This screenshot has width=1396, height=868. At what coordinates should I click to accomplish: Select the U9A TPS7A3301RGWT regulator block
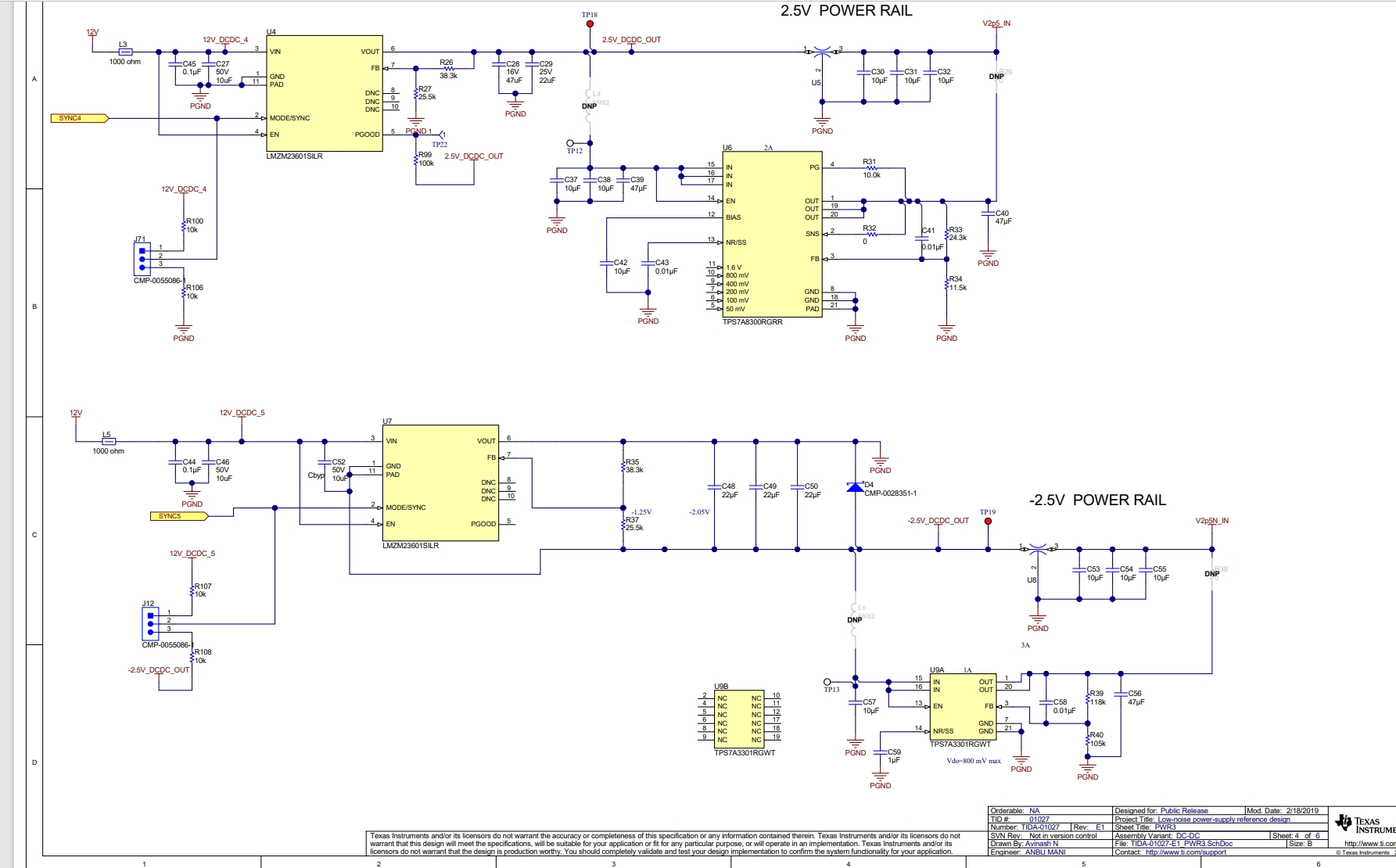pyautogui.click(x=962, y=706)
